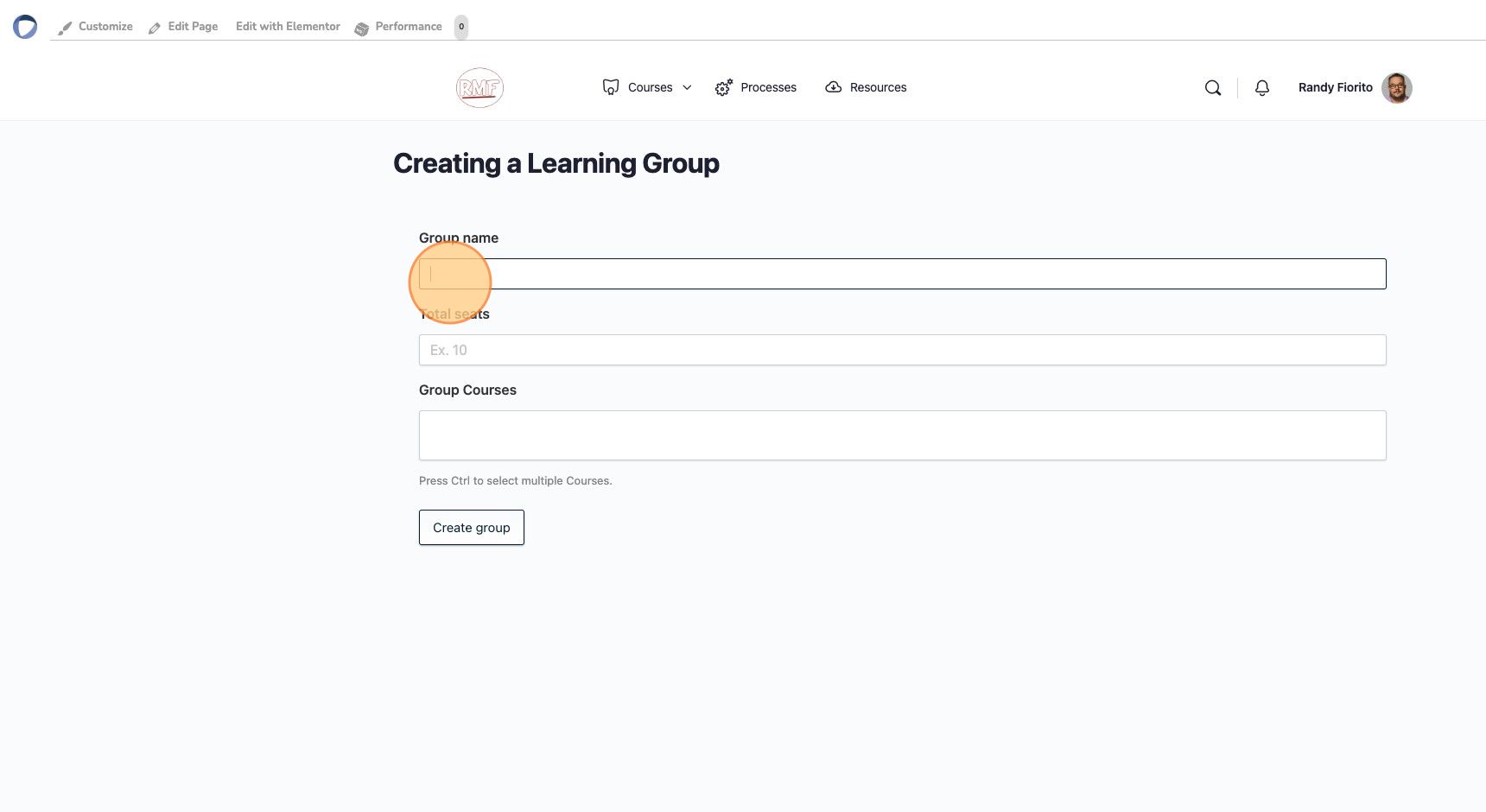Viewport: 1486px width, 812px height.
Task: Click the Performance counter badge showing 0
Action: point(461,27)
